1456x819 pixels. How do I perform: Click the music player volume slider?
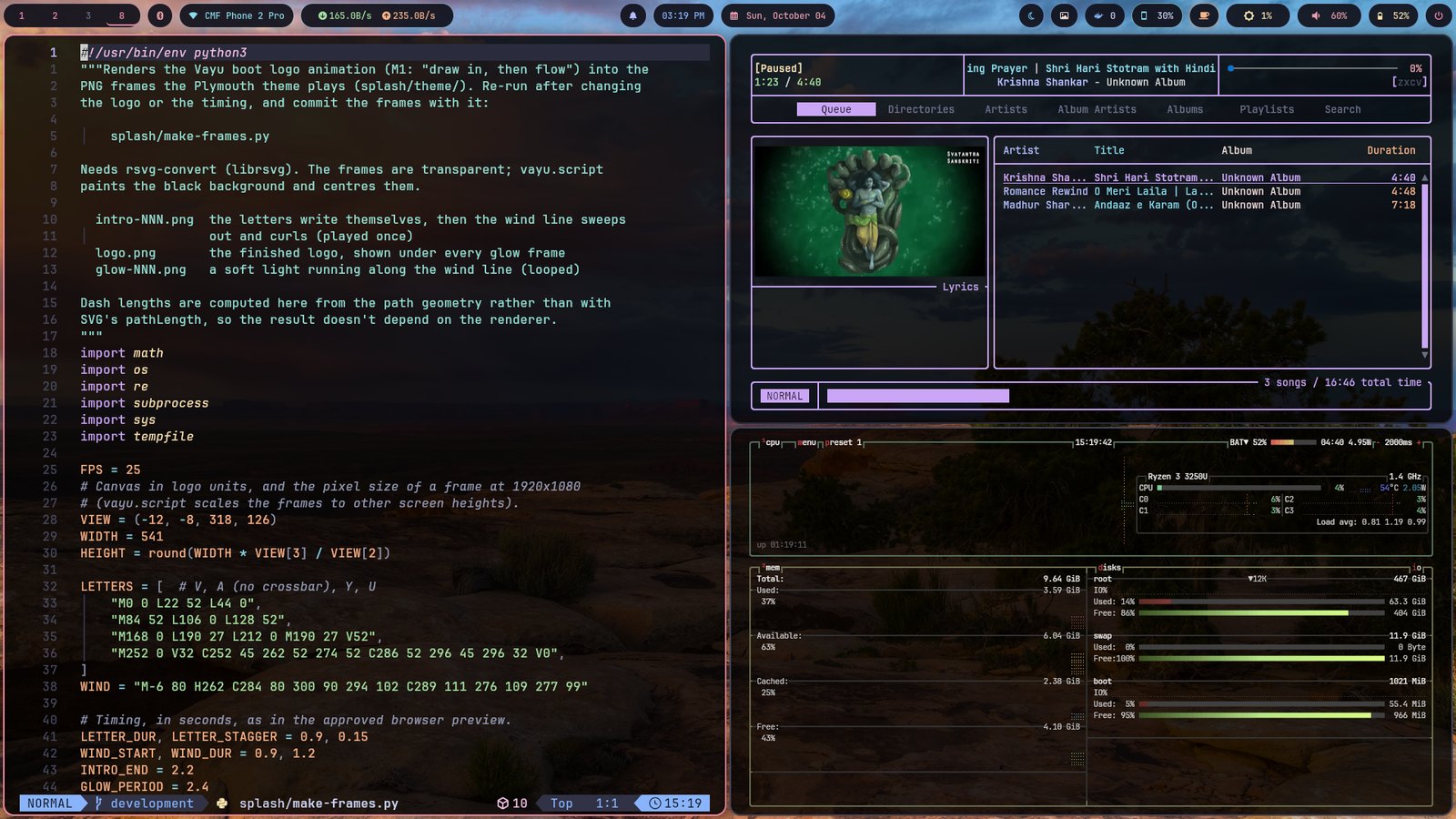1313,68
